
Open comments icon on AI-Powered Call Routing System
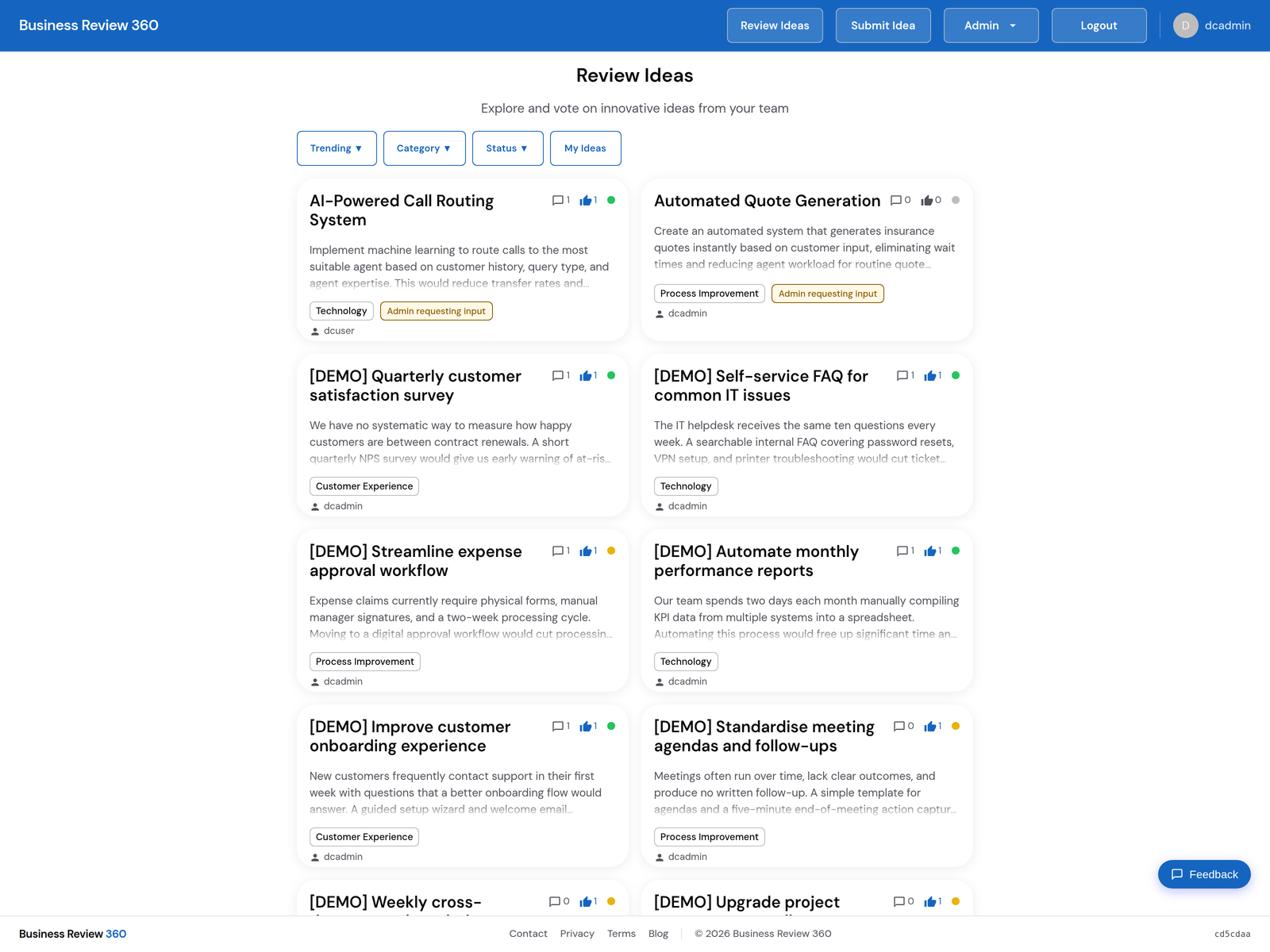pos(558,201)
